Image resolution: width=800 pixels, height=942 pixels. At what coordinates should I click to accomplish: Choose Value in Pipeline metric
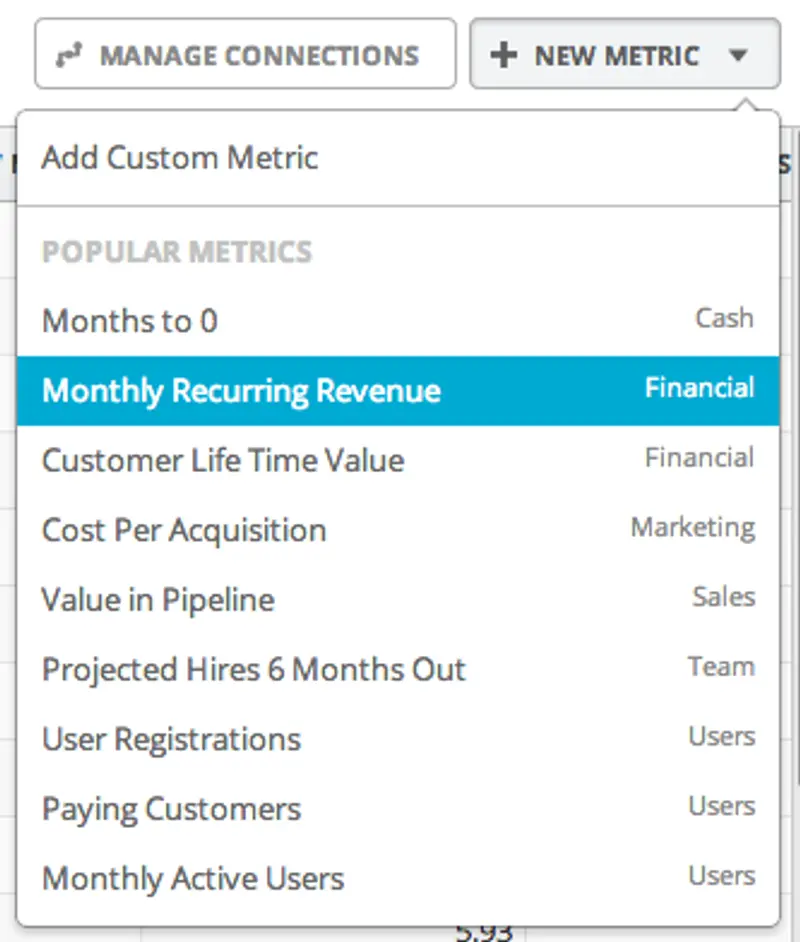(x=158, y=600)
